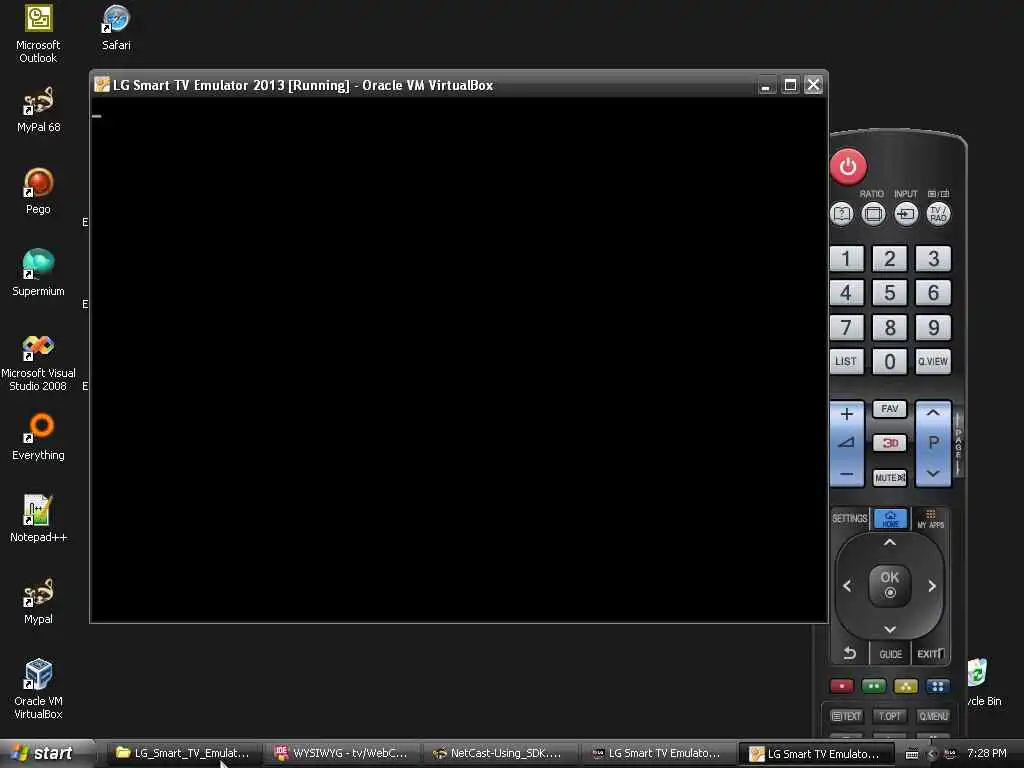This screenshot has height=768, width=1024.
Task: Go to next channel with P up arrow
Action: coord(933,413)
